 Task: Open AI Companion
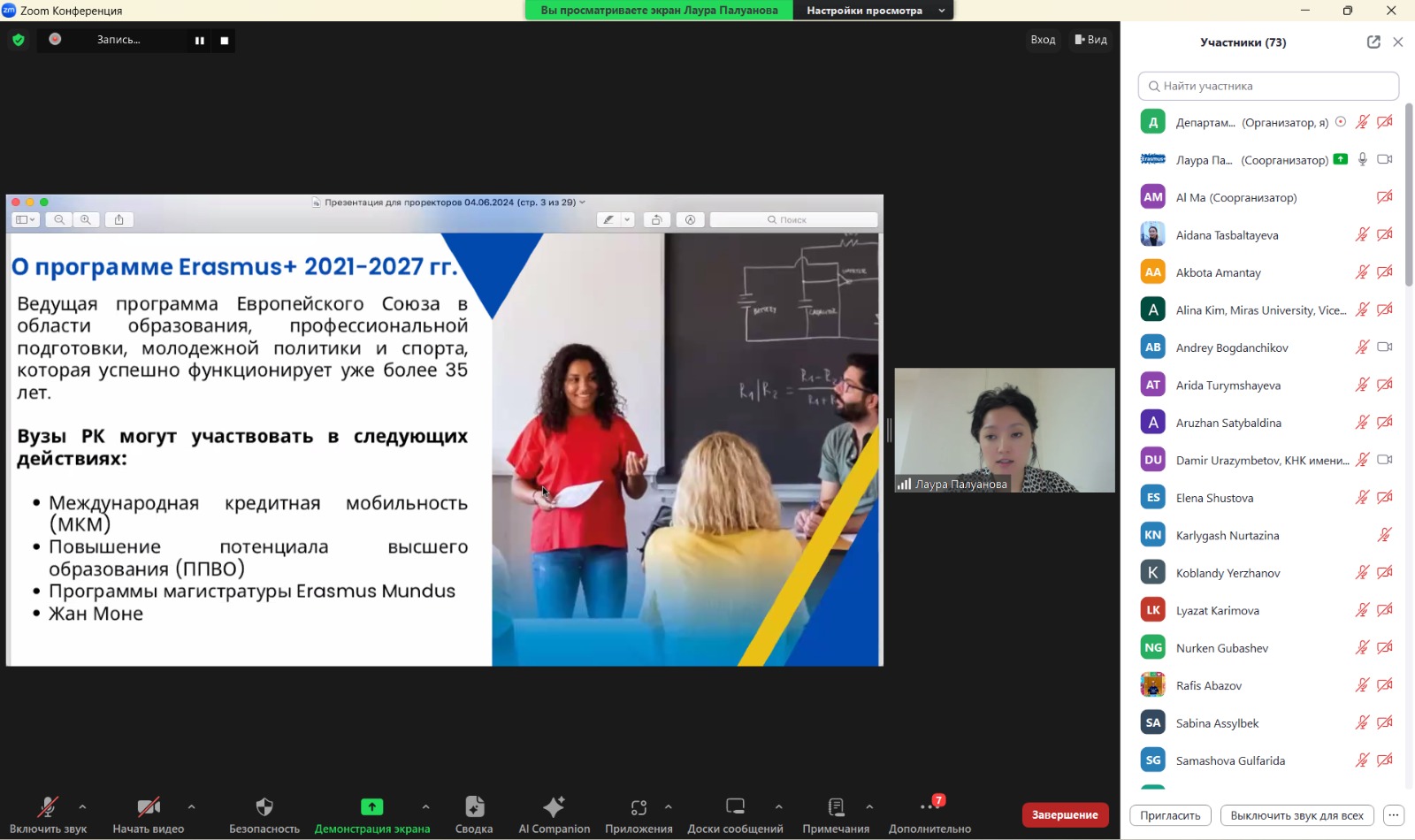pyautogui.click(x=555, y=814)
